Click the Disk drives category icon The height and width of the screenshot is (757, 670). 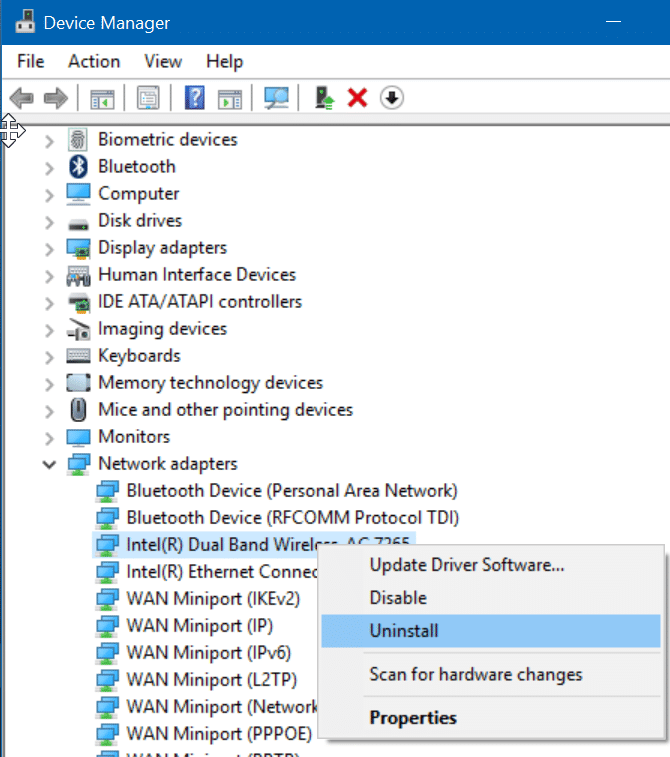tap(78, 224)
